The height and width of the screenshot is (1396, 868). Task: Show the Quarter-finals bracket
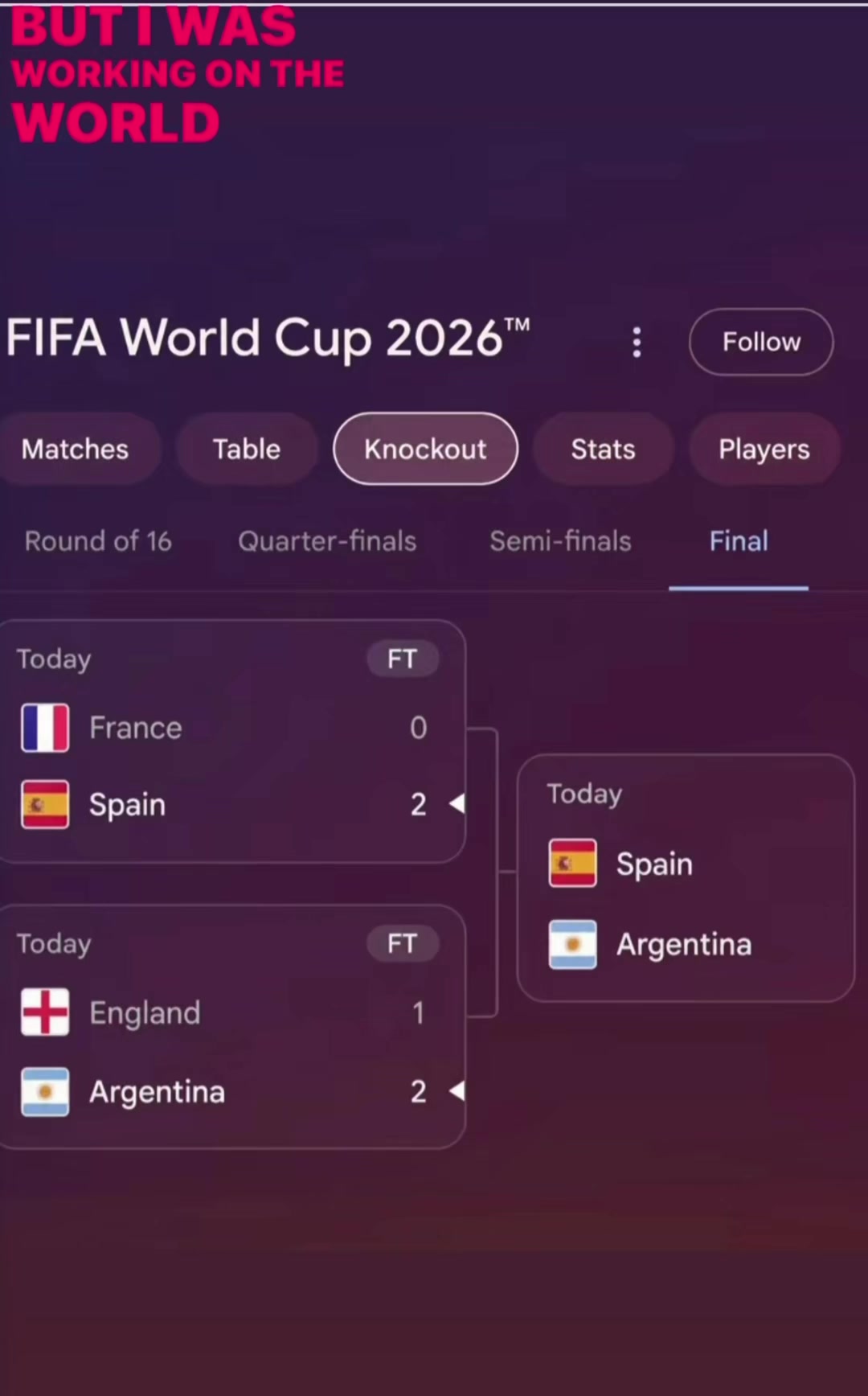tap(327, 541)
